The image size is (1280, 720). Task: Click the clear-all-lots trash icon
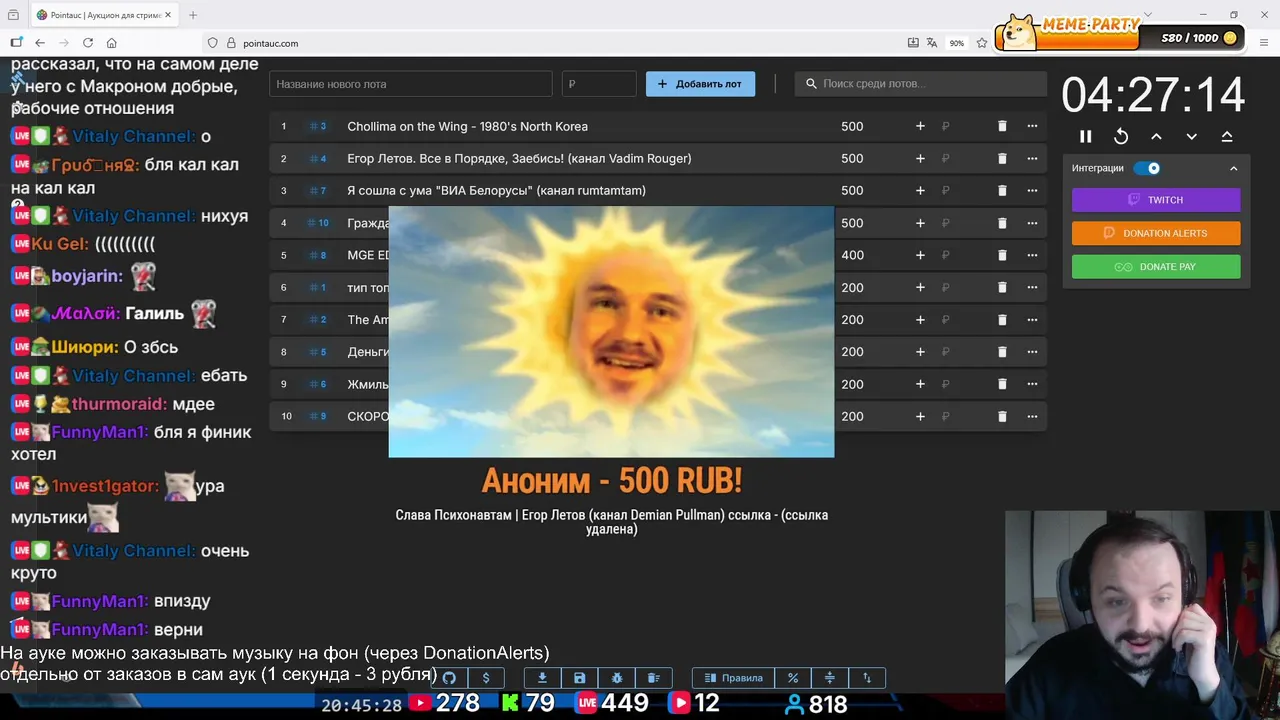pos(654,678)
